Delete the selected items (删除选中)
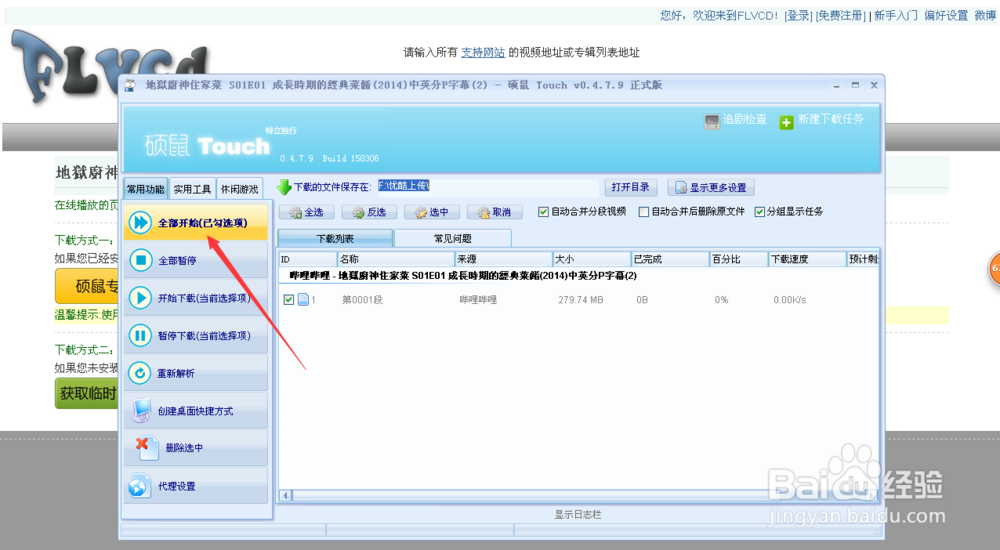The height and width of the screenshot is (550, 1000). click(196, 448)
